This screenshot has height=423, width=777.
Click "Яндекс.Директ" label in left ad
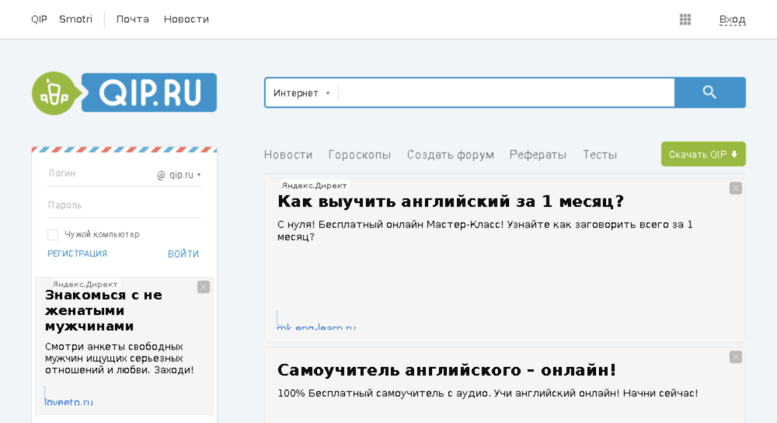[x=85, y=284]
